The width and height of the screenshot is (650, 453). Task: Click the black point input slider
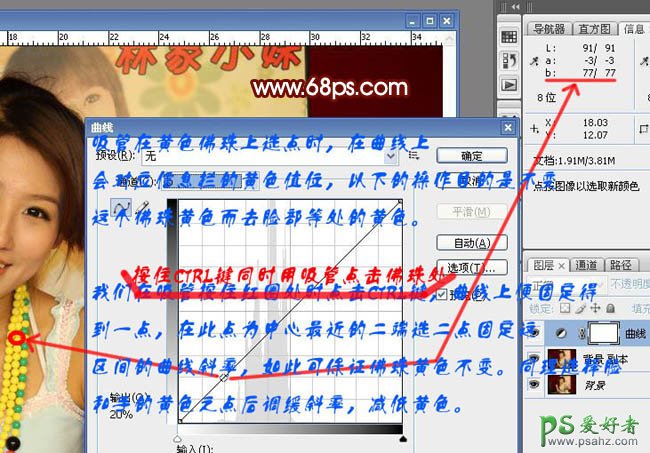(x=179, y=438)
